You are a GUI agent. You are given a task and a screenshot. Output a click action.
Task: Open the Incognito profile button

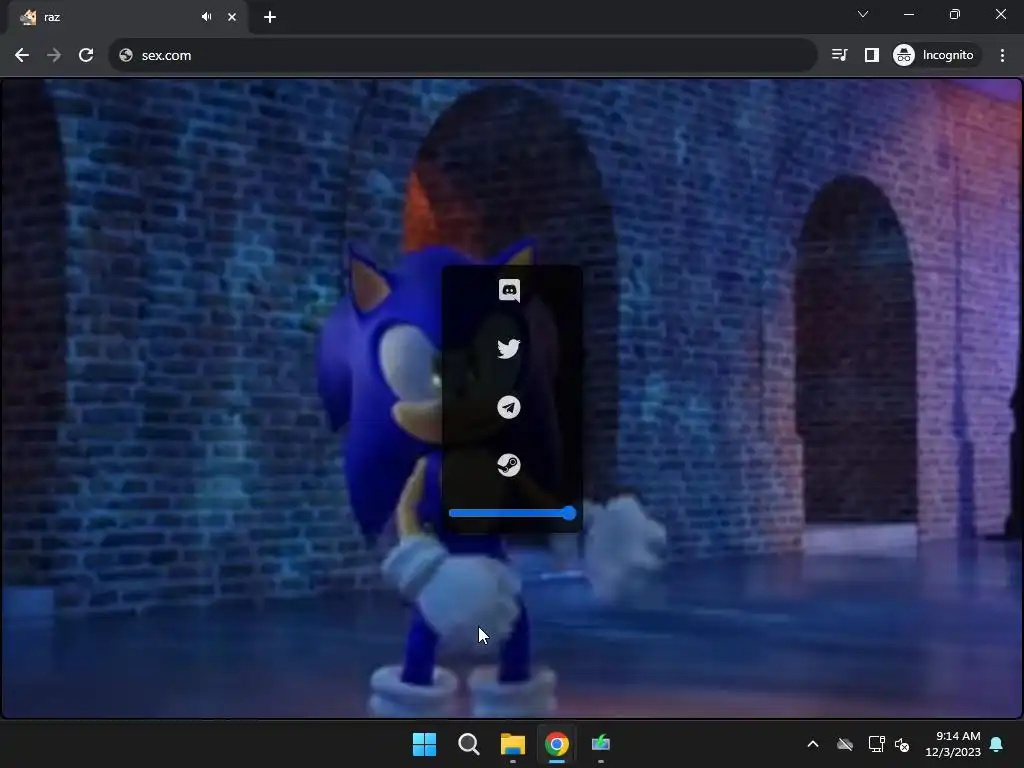tap(935, 55)
